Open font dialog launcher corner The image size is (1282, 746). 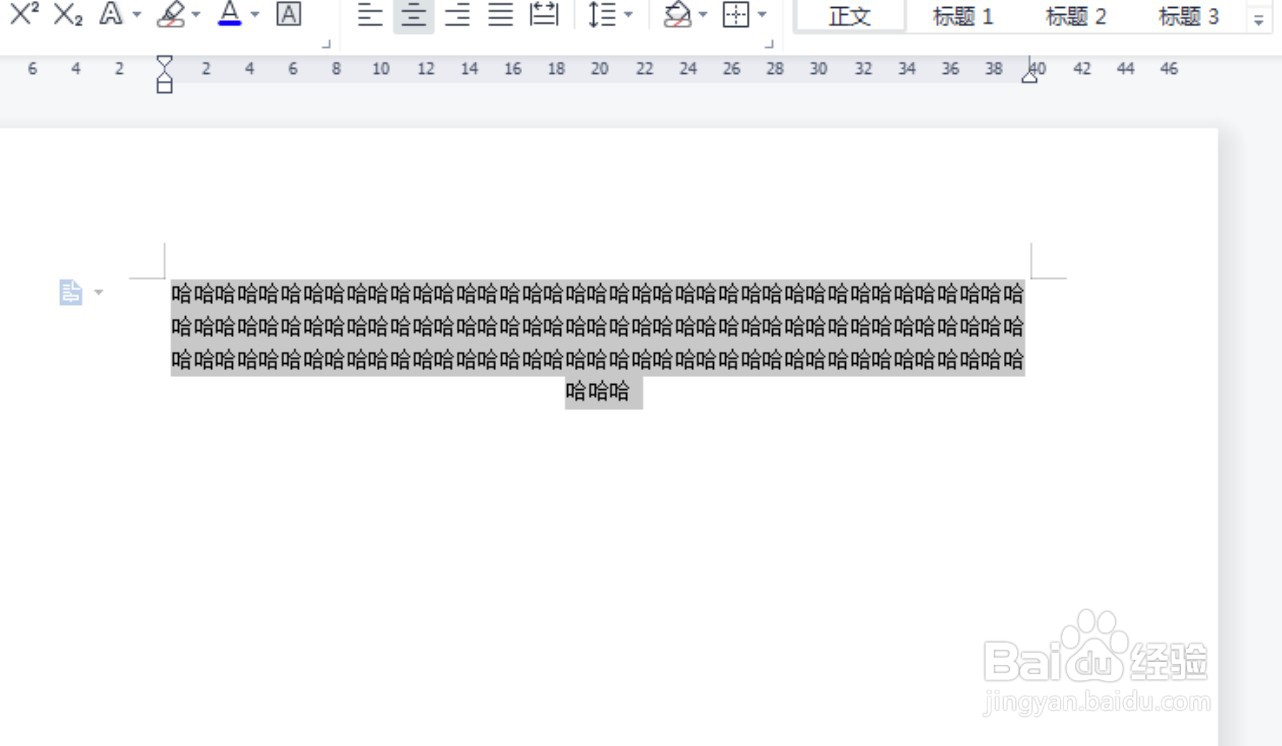[x=326, y=44]
